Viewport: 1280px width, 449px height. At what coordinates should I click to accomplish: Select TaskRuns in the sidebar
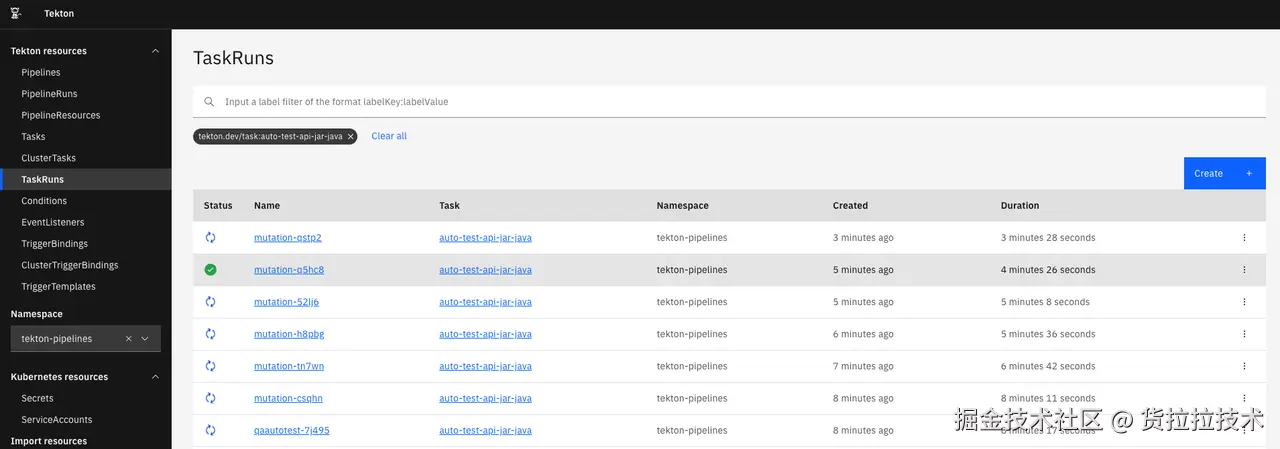point(86,180)
